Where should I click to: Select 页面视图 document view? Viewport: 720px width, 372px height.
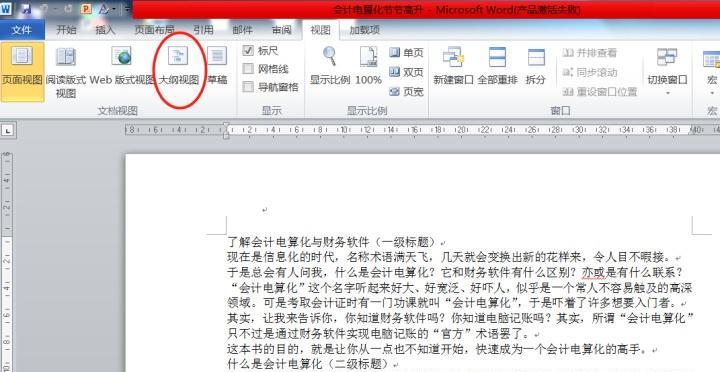[22, 71]
